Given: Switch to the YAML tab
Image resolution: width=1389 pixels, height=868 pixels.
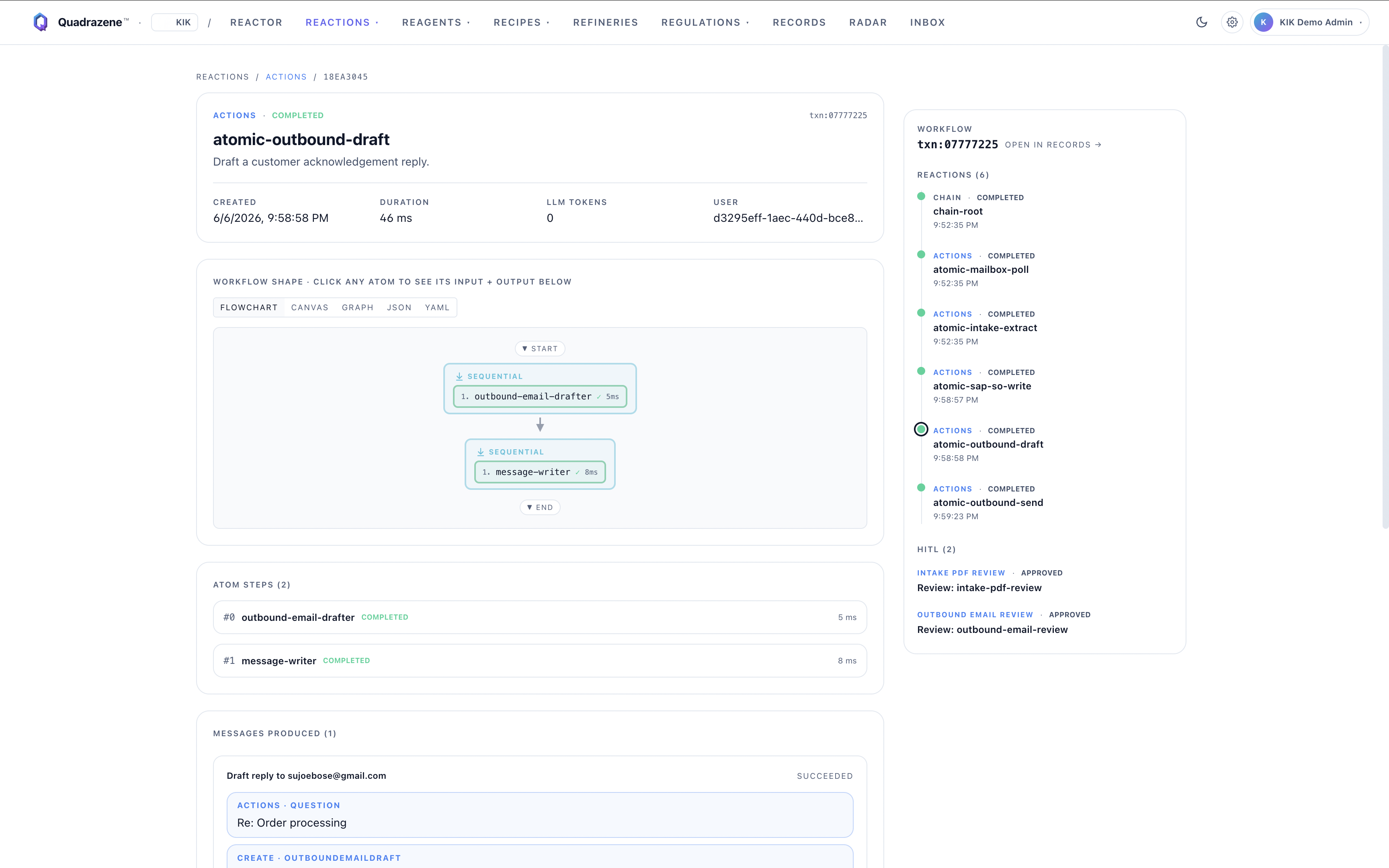Looking at the screenshot, I should 437,308.
